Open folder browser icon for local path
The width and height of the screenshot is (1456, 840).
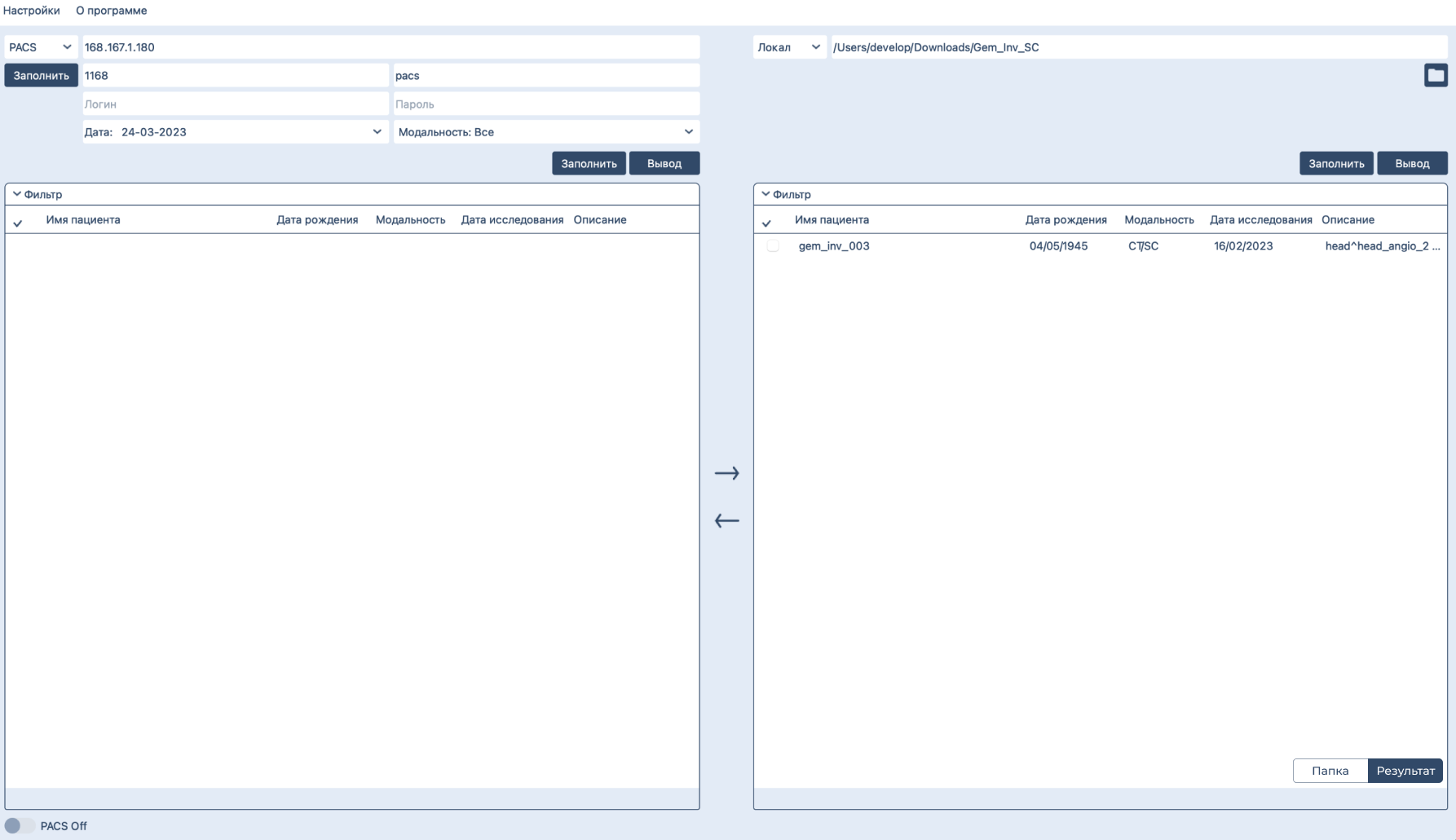1436,75
